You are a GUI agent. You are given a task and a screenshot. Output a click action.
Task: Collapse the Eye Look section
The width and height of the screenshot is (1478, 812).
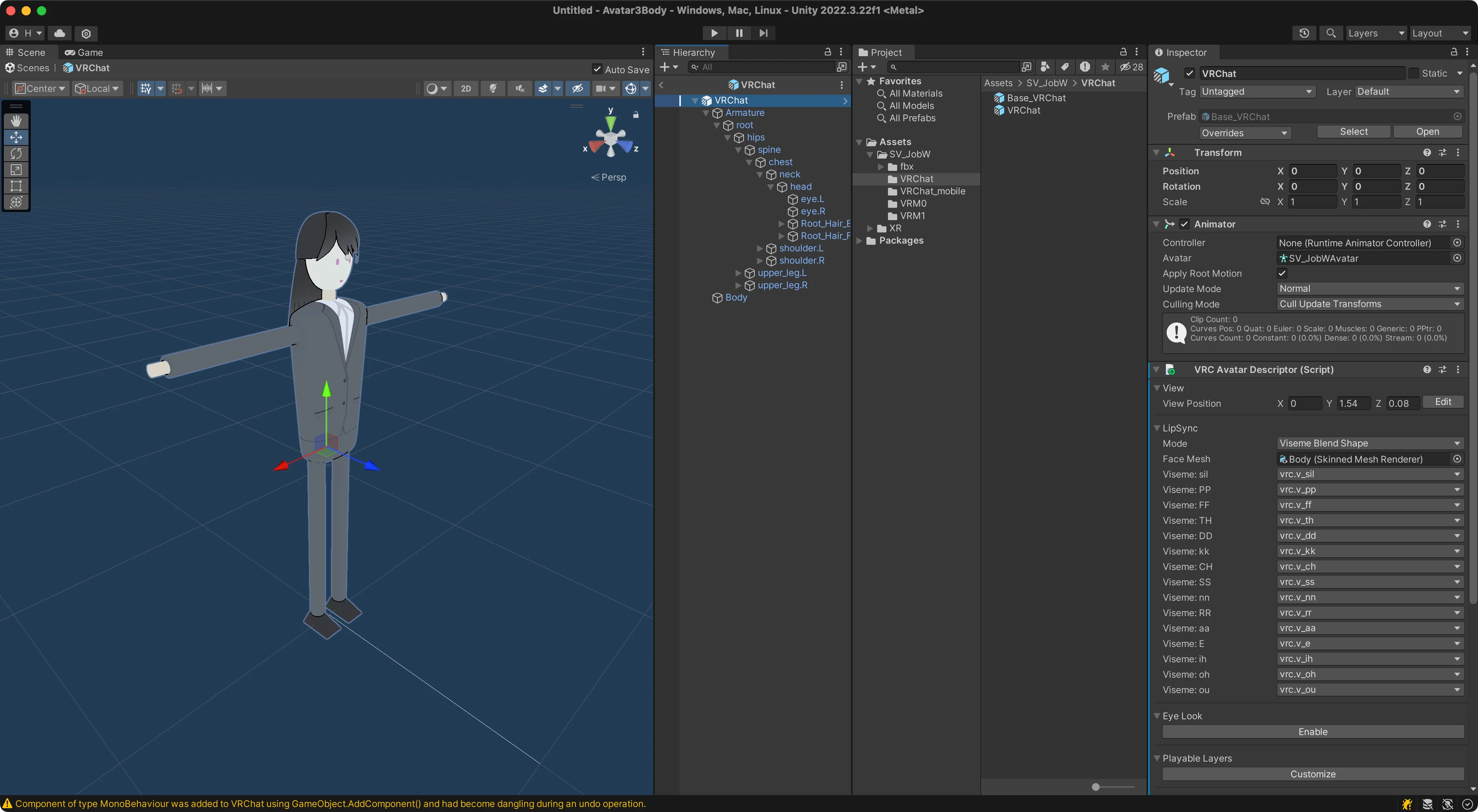[1157, 716]
